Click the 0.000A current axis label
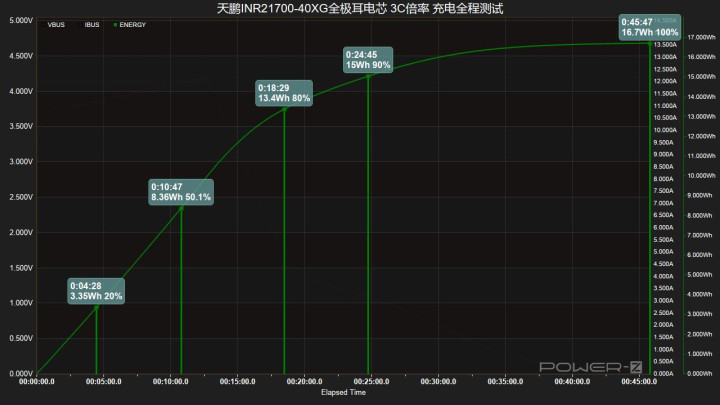This screenshot has height=405, width=720. [x=664, y=373]
